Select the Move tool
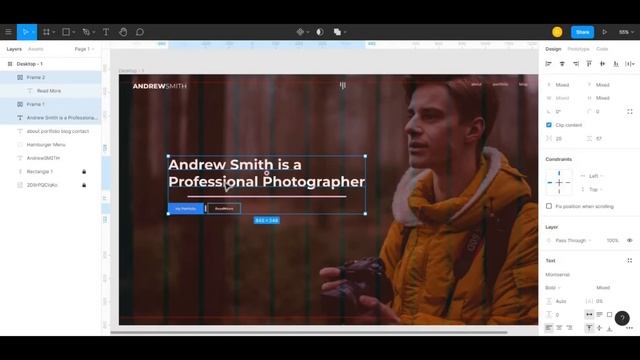This screenshot has width=640, height=360. (x=25, y=32)
